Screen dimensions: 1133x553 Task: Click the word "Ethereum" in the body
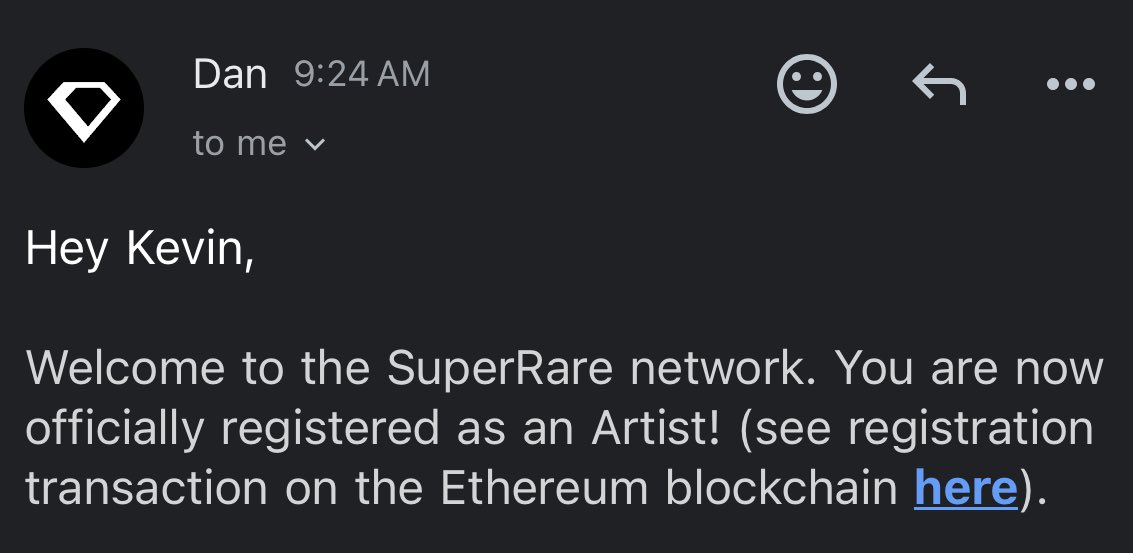click(544, 487)
